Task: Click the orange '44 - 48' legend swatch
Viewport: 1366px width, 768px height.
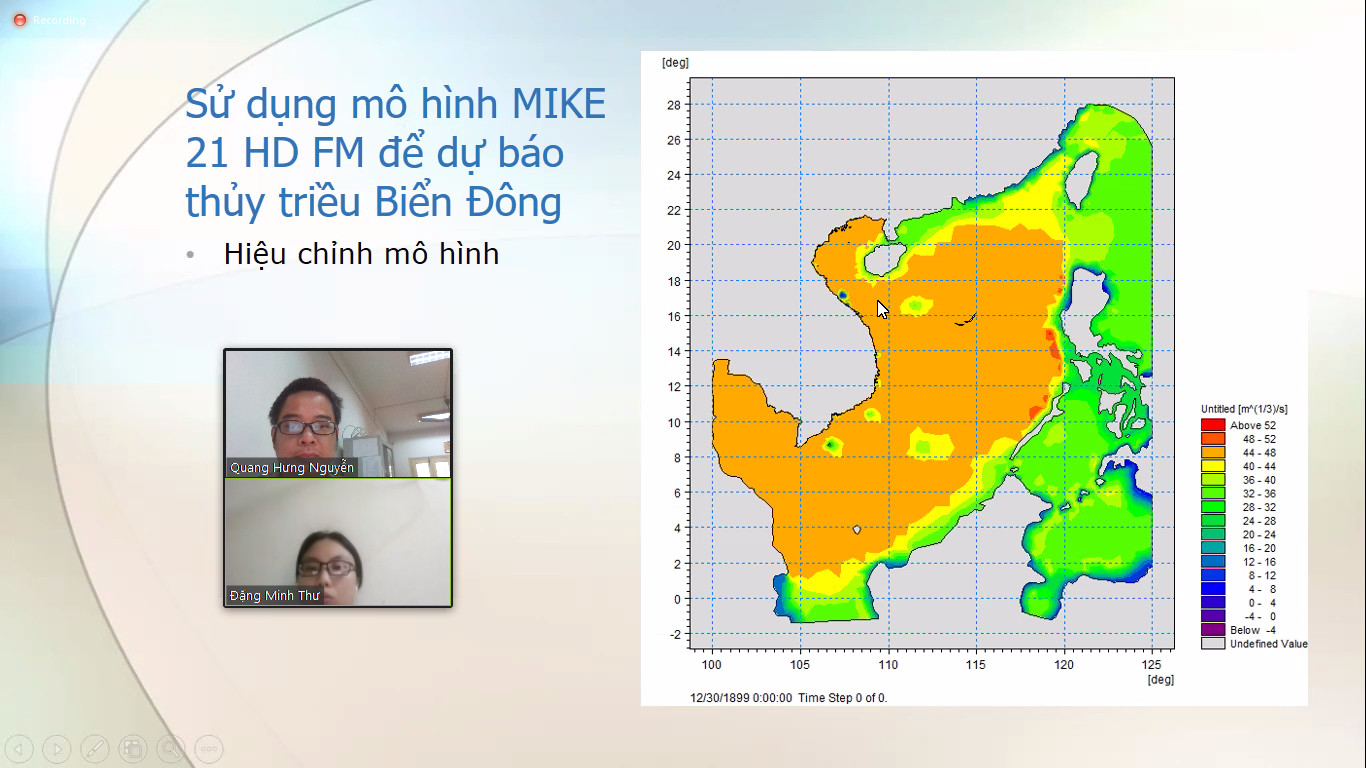Action: click(1213, 452)
